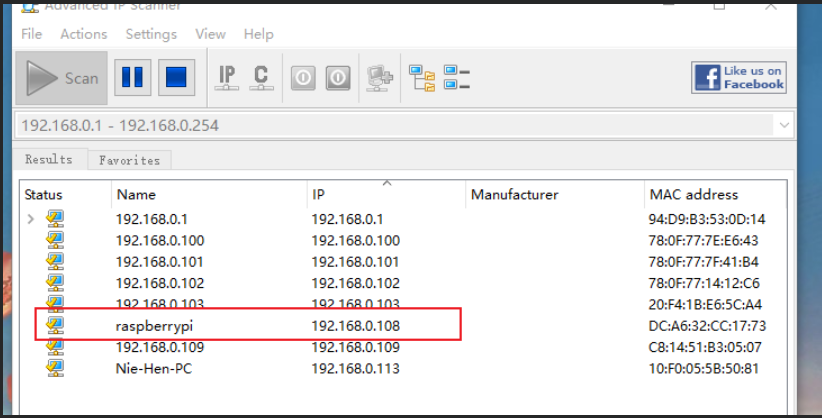Click IP cell 192.168.0.108
This screenshot has width=822, height=418.
click(355, 326)
